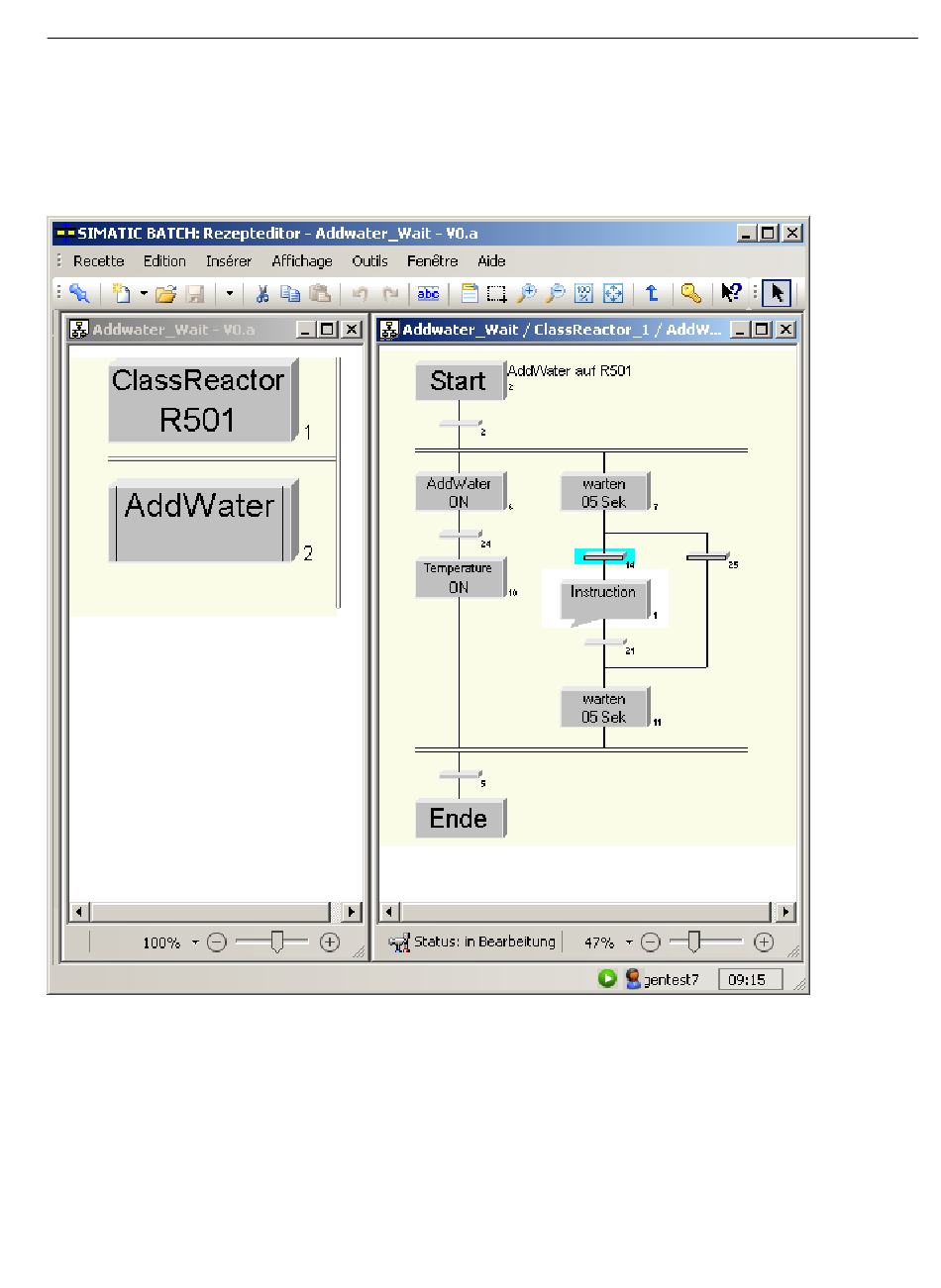Open the Recette menu
Image resolution: width=941 pixels, height=1288 pixels.
coord(99,261)
